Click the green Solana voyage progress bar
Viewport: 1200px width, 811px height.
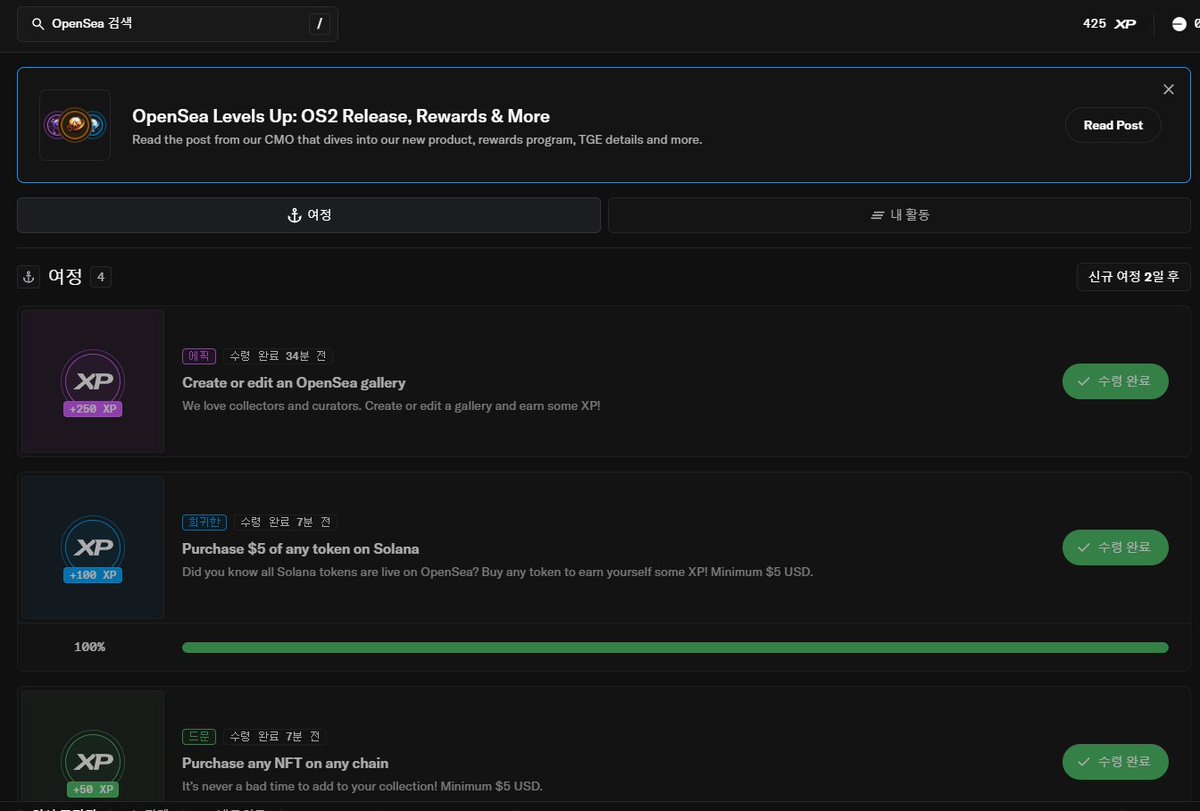675,647
